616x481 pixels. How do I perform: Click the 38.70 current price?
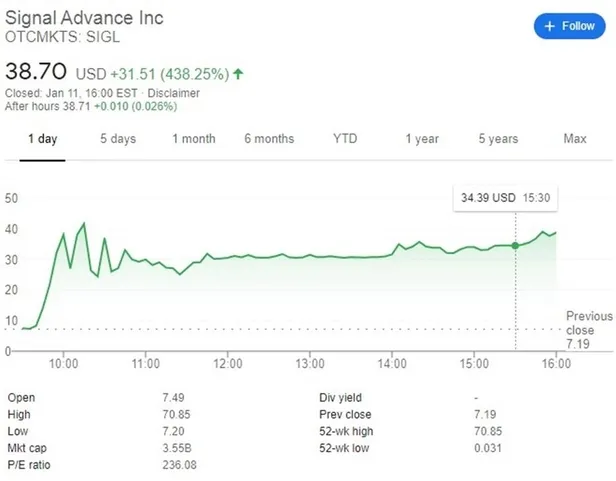pos(36,72)
